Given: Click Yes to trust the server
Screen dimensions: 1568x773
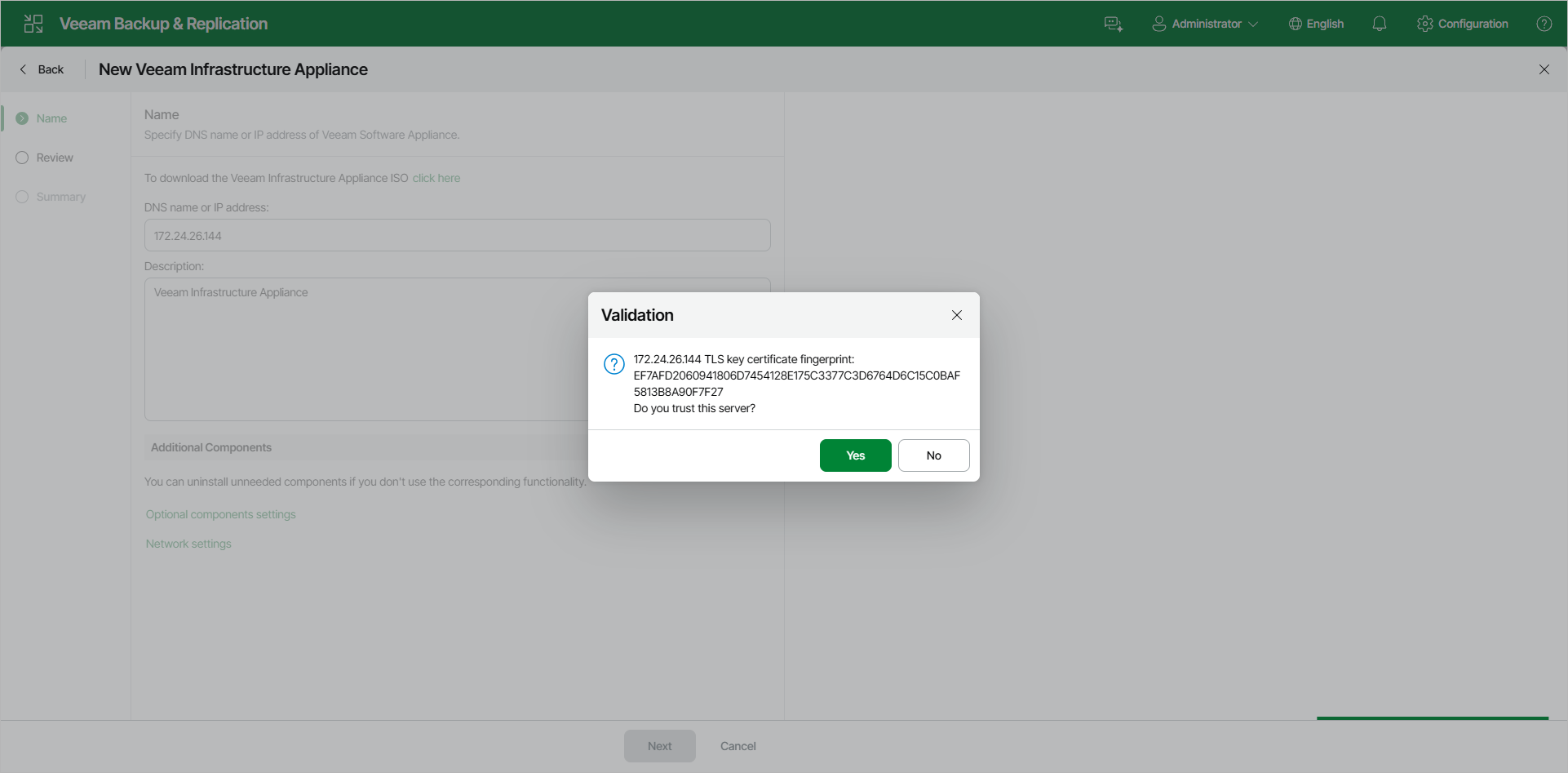Looking at the screenshot, I should 855,455.
